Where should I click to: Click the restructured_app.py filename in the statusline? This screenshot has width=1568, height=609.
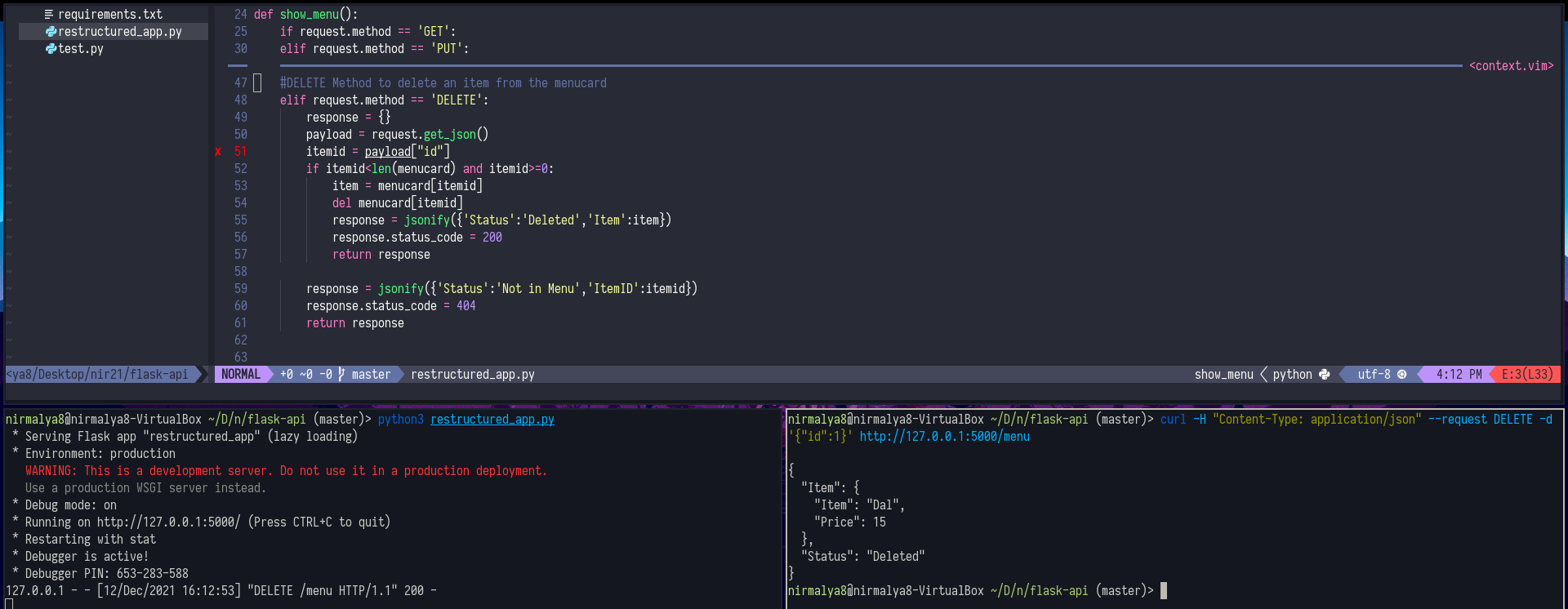pos(473,374)
